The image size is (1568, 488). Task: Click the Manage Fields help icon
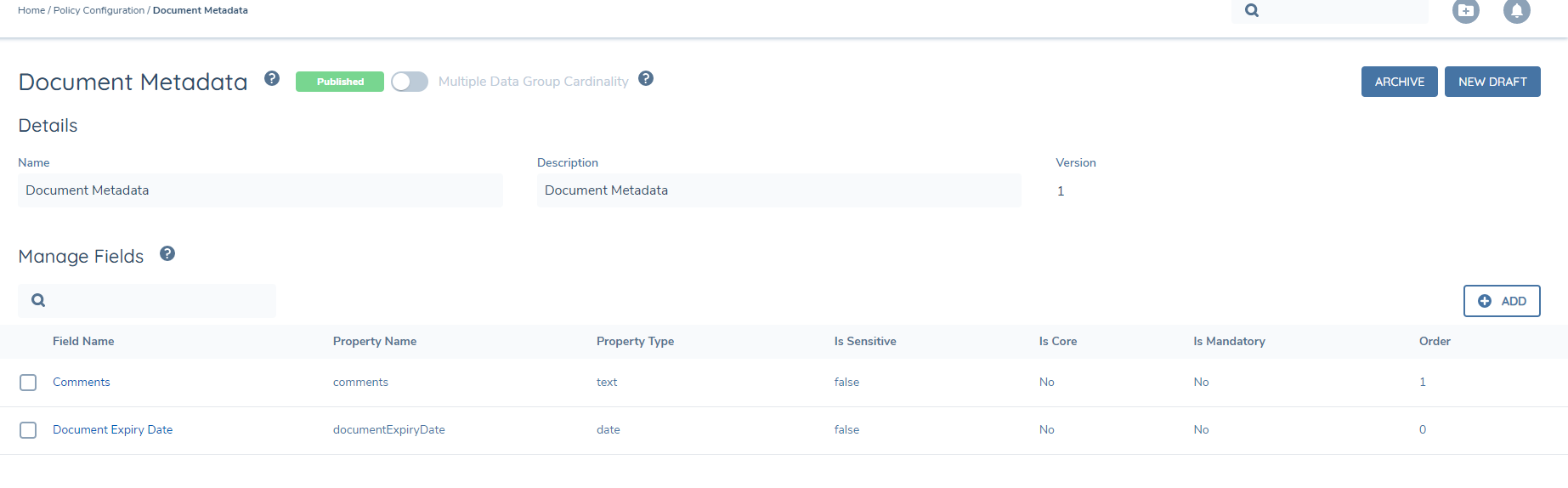(x=167, y=253)
